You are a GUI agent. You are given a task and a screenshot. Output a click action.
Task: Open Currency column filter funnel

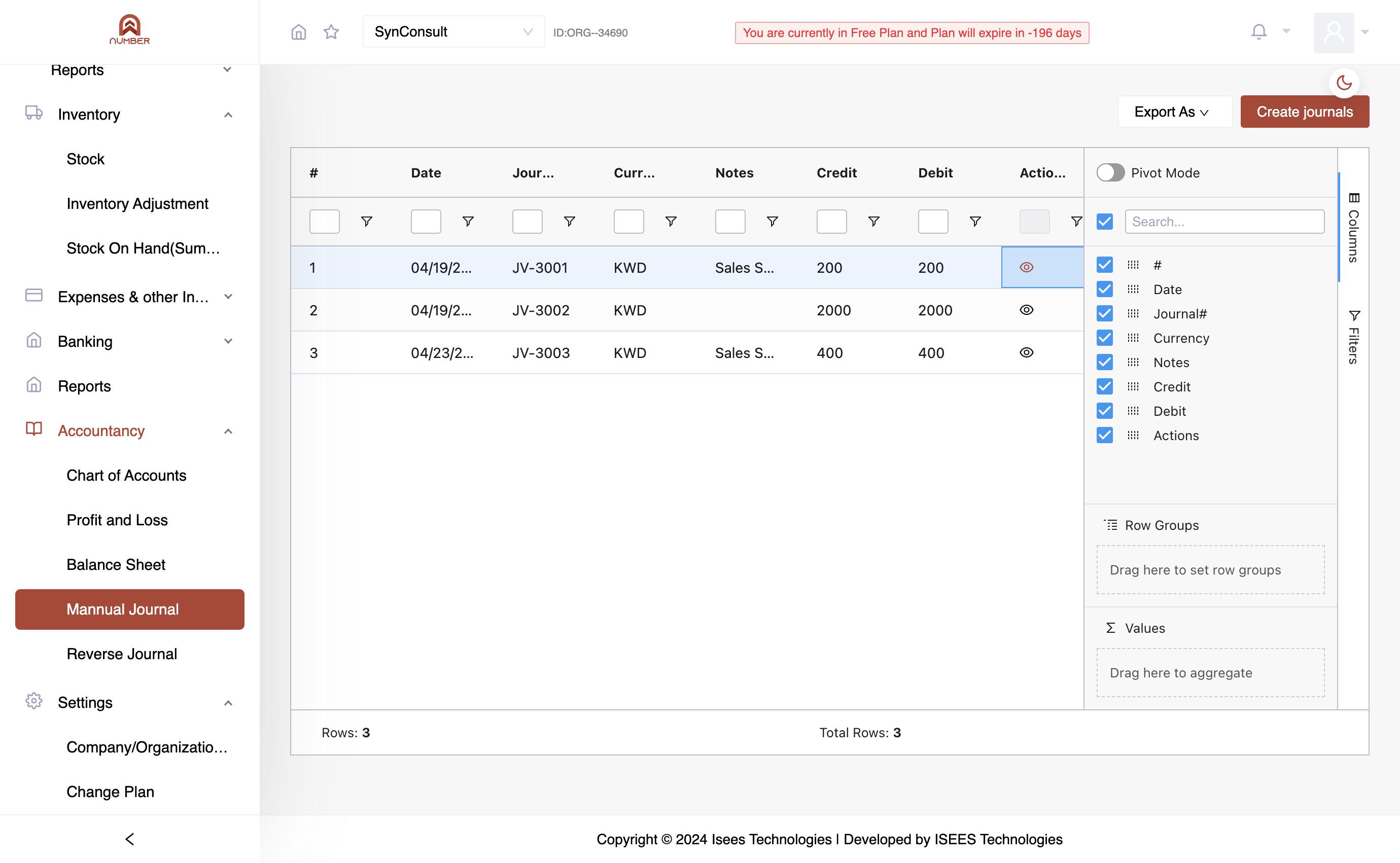(x=671, y=222)
